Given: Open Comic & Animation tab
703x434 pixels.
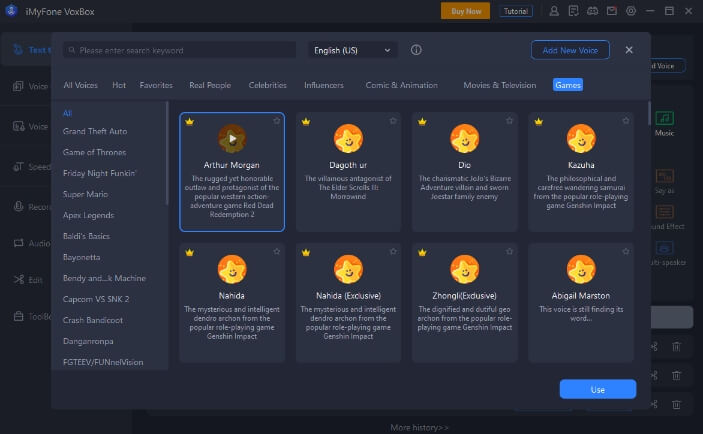Looking at the screenshot, I should pos(401,85).
